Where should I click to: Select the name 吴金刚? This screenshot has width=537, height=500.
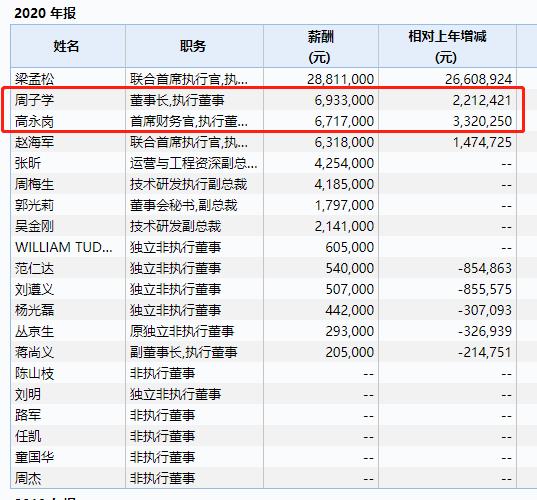click(x=34, y=226)
